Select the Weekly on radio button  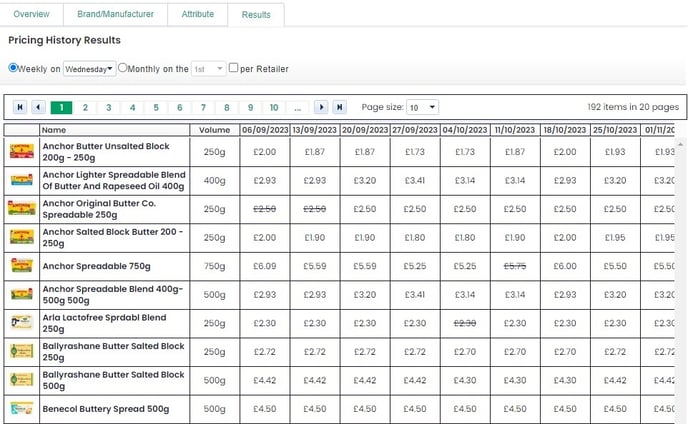(13, 68)
